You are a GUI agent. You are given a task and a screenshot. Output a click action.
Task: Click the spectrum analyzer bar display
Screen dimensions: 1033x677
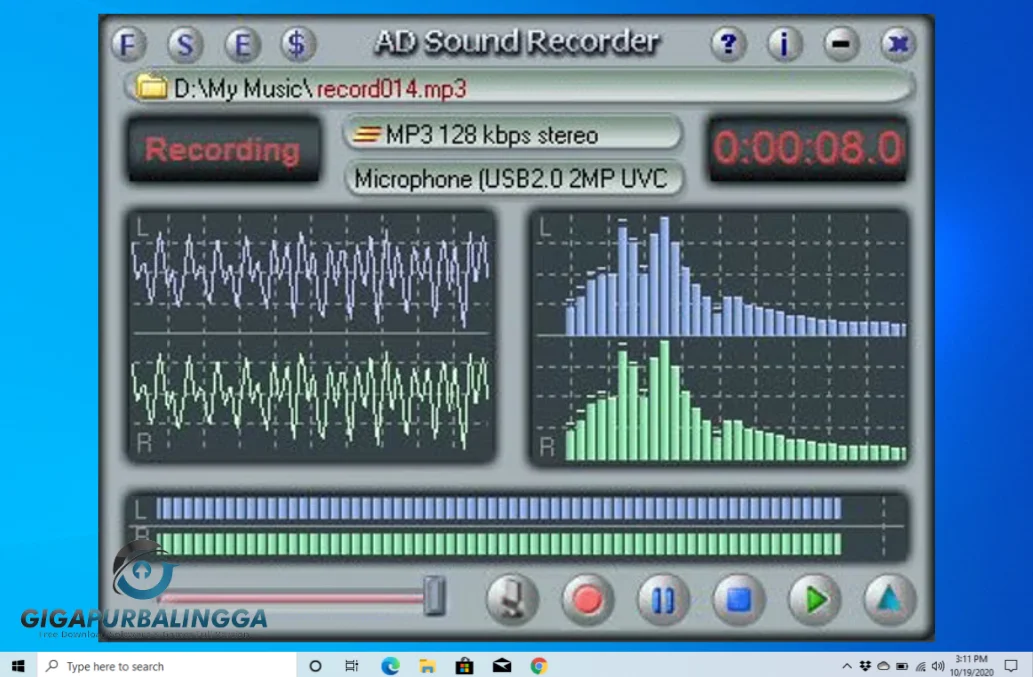pos(720,338)
